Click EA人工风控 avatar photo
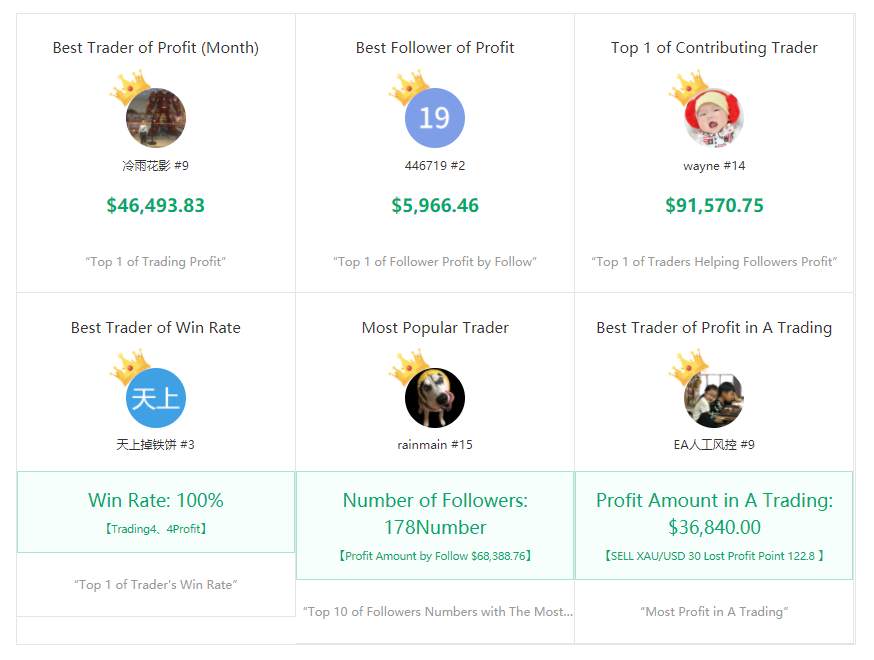Viewport: 874px width, 660px height. (714, 397)
